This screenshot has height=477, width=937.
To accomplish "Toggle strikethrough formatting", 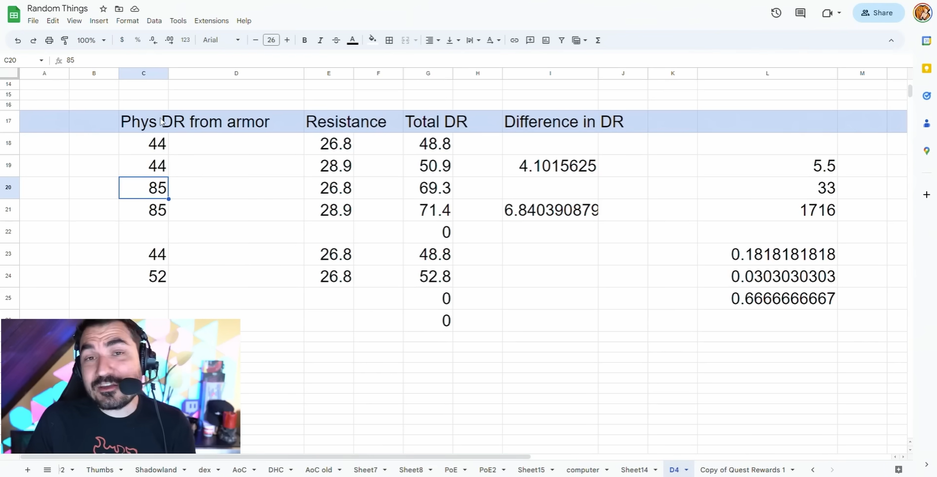I will coord(336,40).
